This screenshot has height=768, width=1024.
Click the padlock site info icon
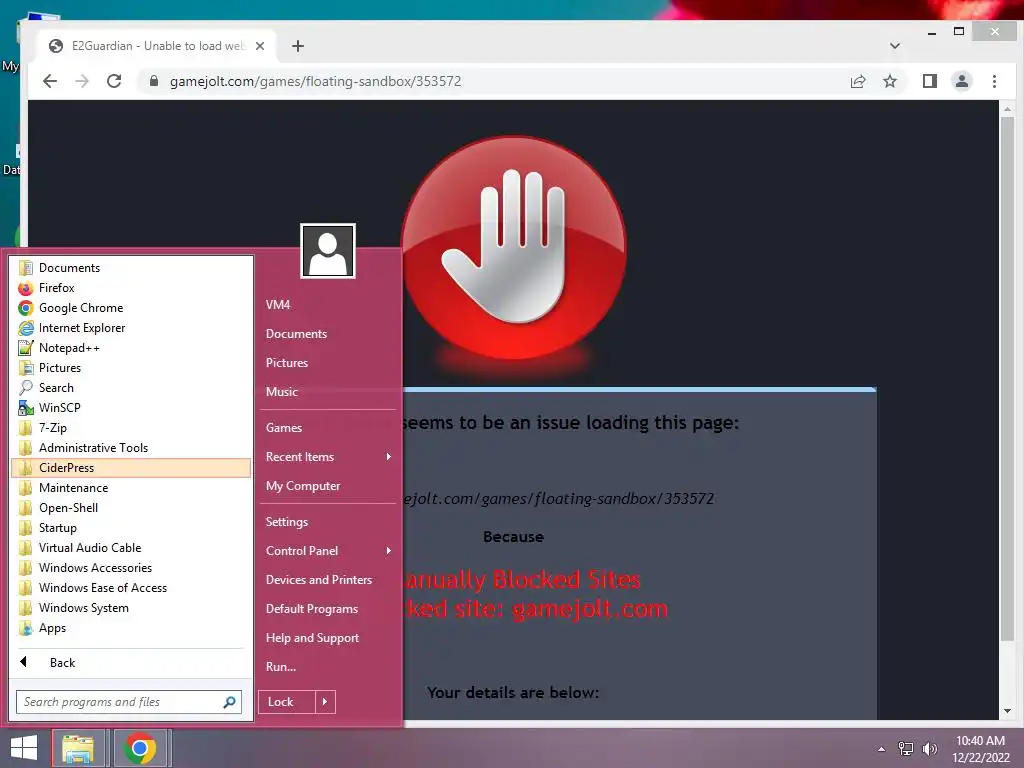[x=154, y=81]
